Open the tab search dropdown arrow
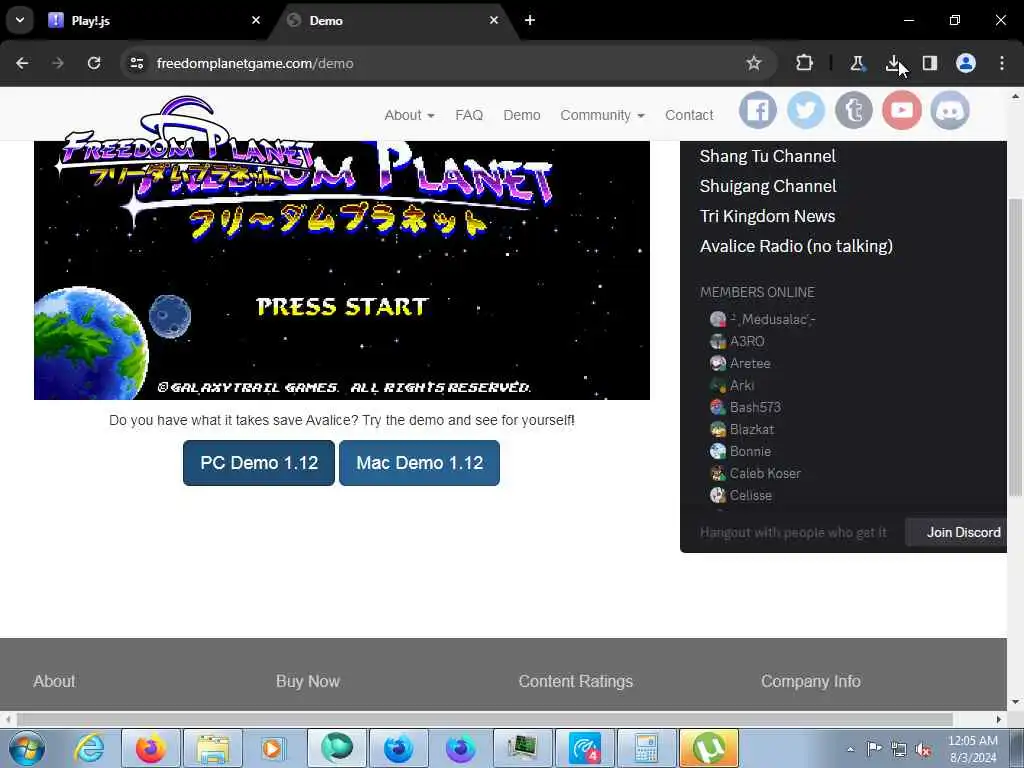This screenshot has height=768, width=1024. tap(20, 20)
